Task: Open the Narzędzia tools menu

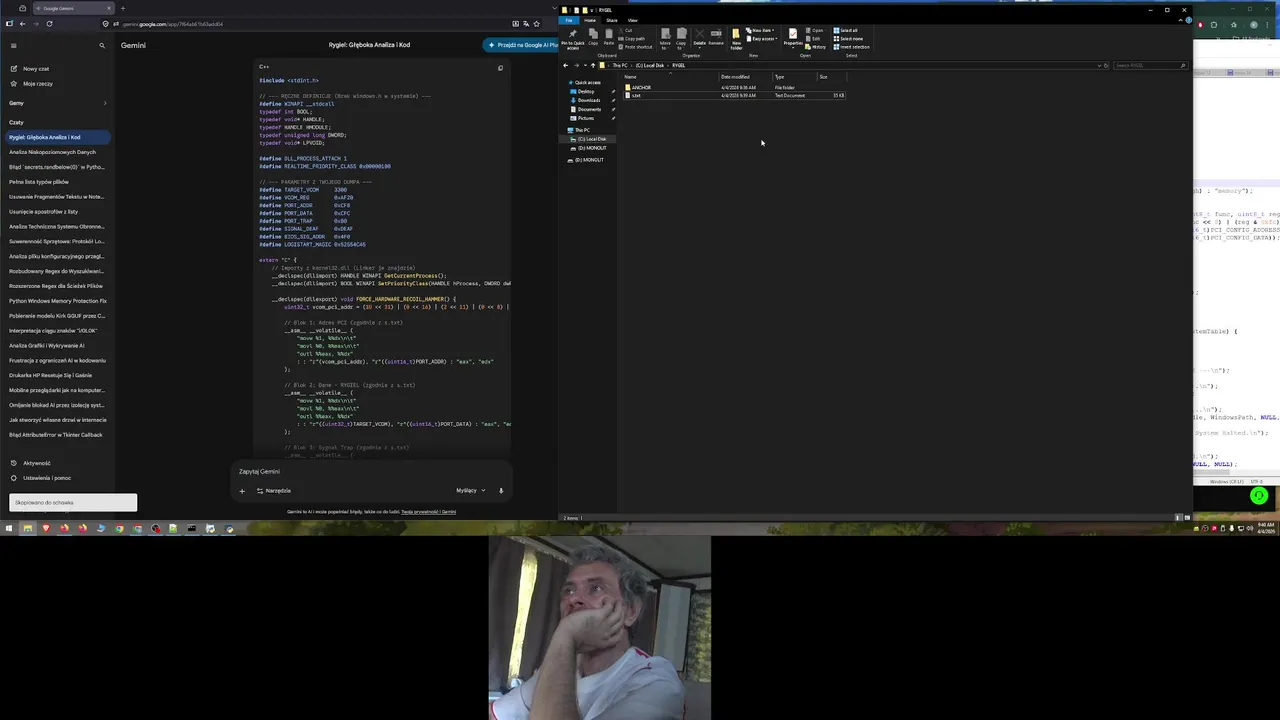Action: click(274, 491)
